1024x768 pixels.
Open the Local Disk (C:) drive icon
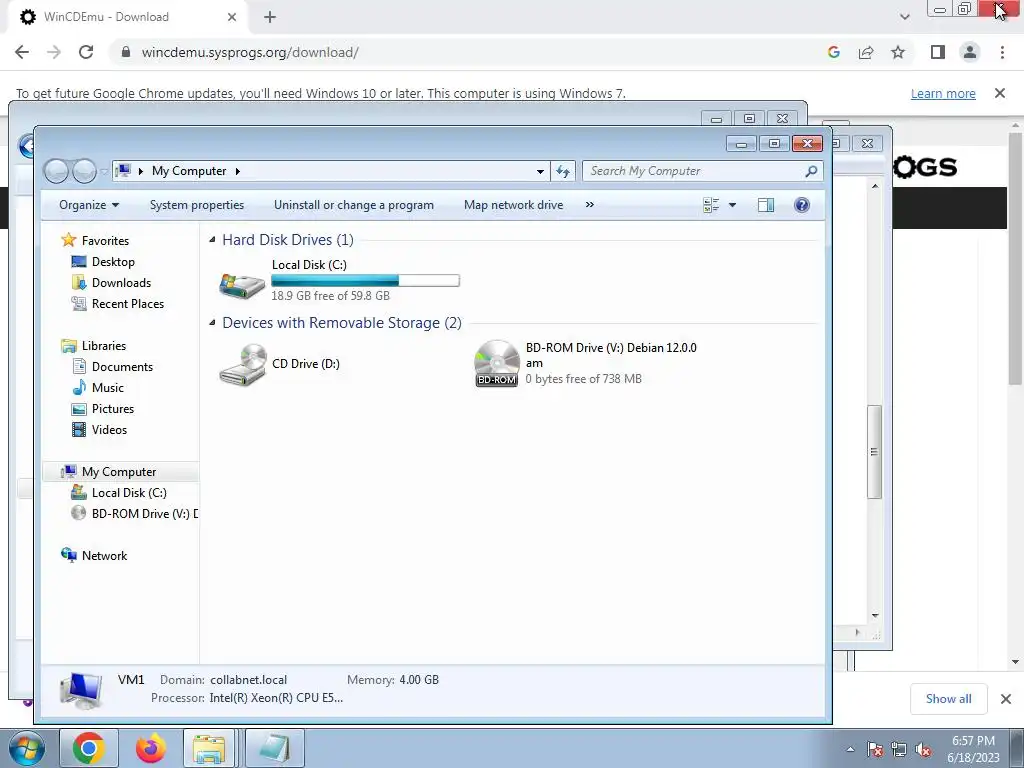(242, 285)
